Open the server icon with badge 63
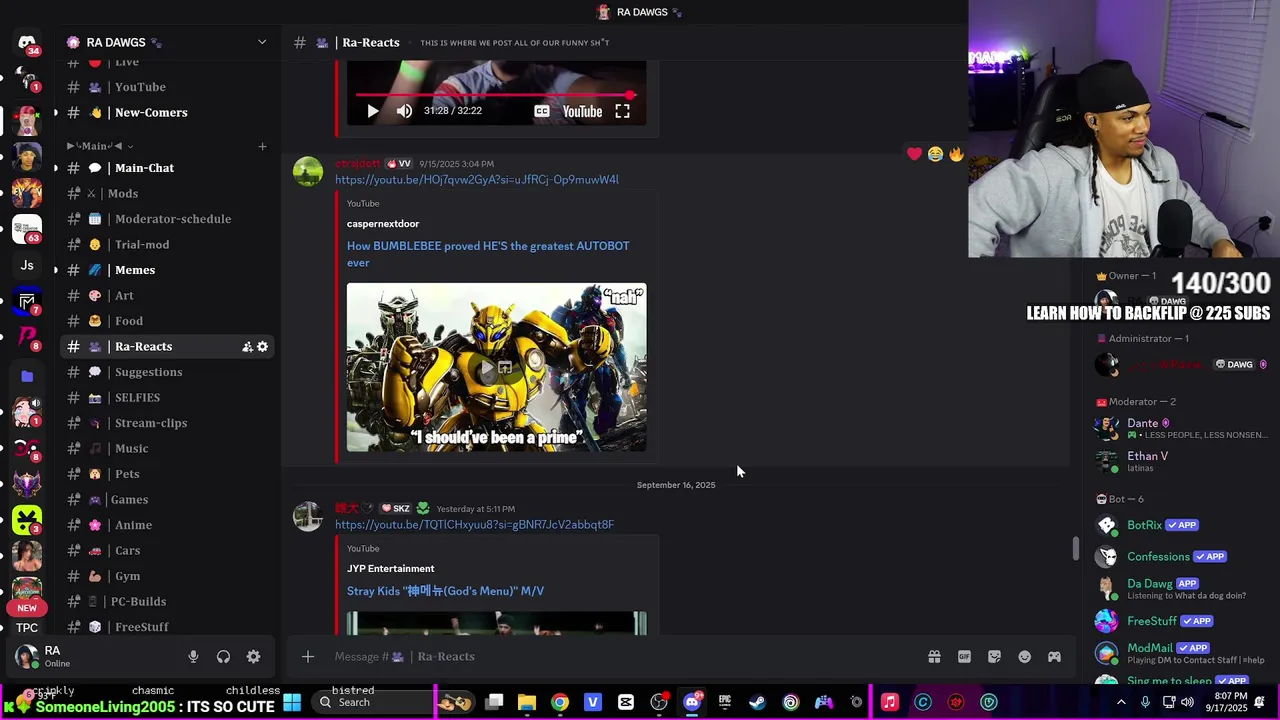This screenshot has height=720, width=1280. pyautogui.click(x=27, y=229)
